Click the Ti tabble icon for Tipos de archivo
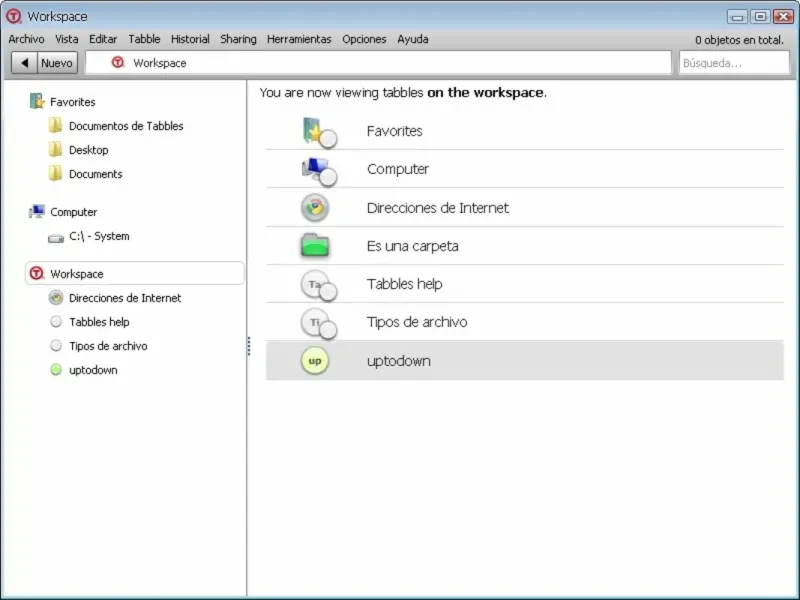The width and height of the screenshot is (800, 600). point(319,323)
